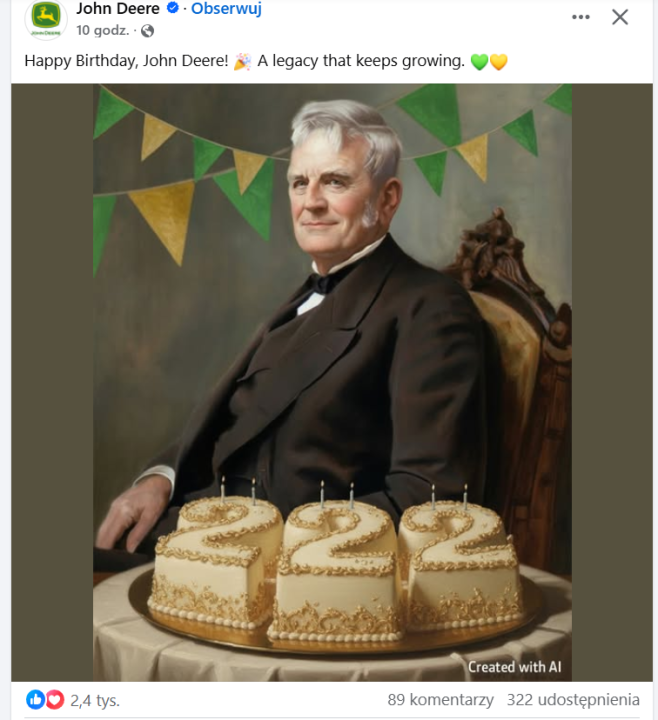Viewport: 658px width, 720px height.
Task: Click the Happy Birthday caption text
Action: click(x=126, y=61)
